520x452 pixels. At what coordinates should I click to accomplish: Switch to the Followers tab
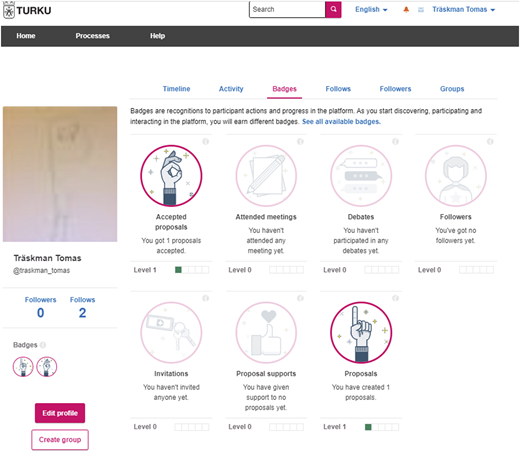coord(395,89)
